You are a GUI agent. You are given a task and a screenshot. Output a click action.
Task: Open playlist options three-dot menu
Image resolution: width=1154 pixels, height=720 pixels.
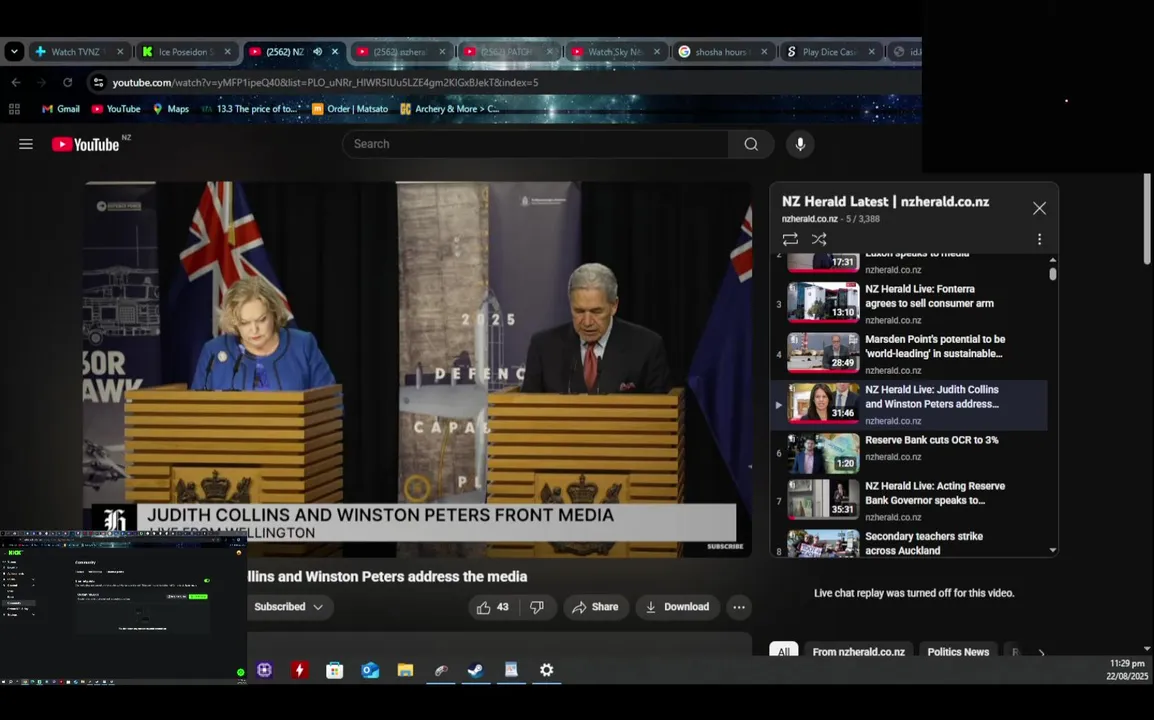click(x=1039, y=239)
